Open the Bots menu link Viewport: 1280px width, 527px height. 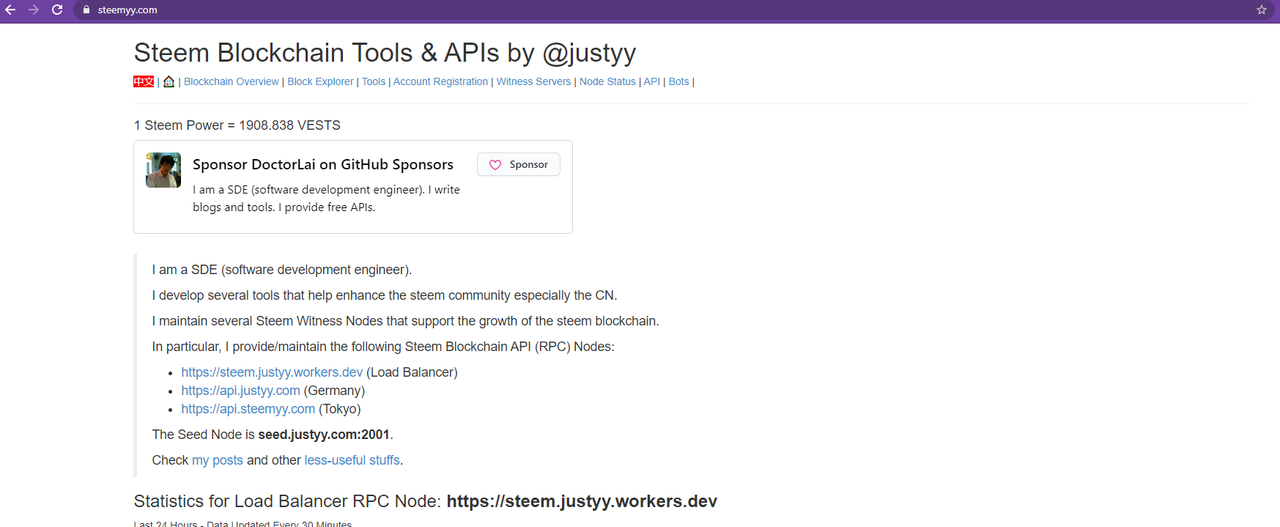(679, 82)
